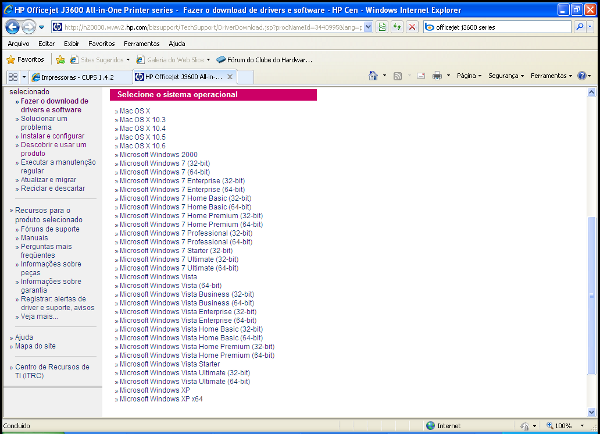Click the Compatibility View icon

[x=382, y=27]
